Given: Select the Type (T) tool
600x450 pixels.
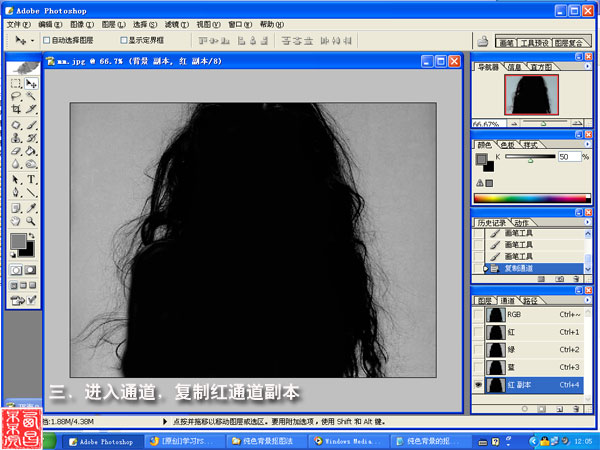Looking at the screenshot, I should click(x=31, y=179).
